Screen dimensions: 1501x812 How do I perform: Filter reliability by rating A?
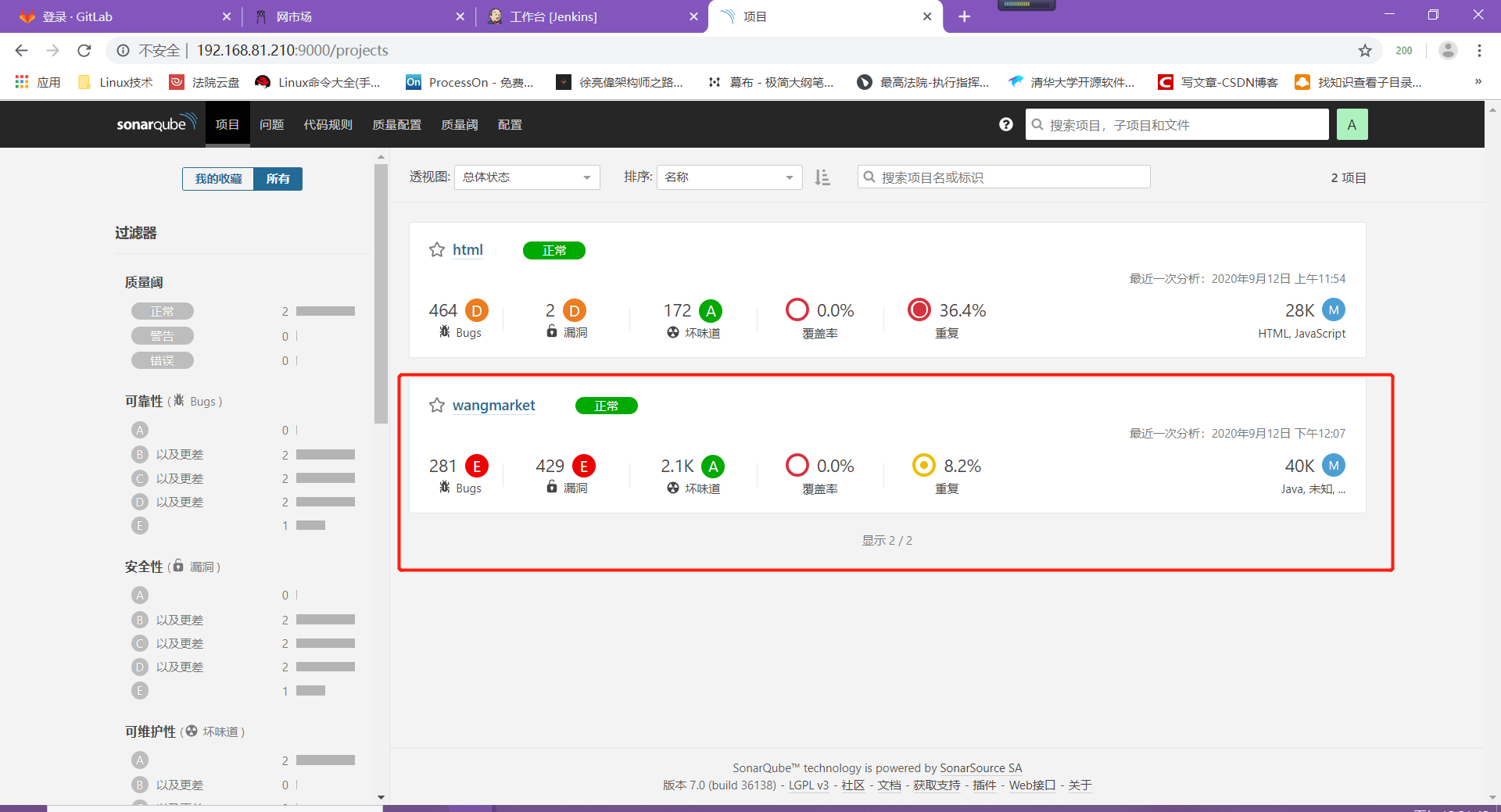pyautogui.click(x=140, y=430)
